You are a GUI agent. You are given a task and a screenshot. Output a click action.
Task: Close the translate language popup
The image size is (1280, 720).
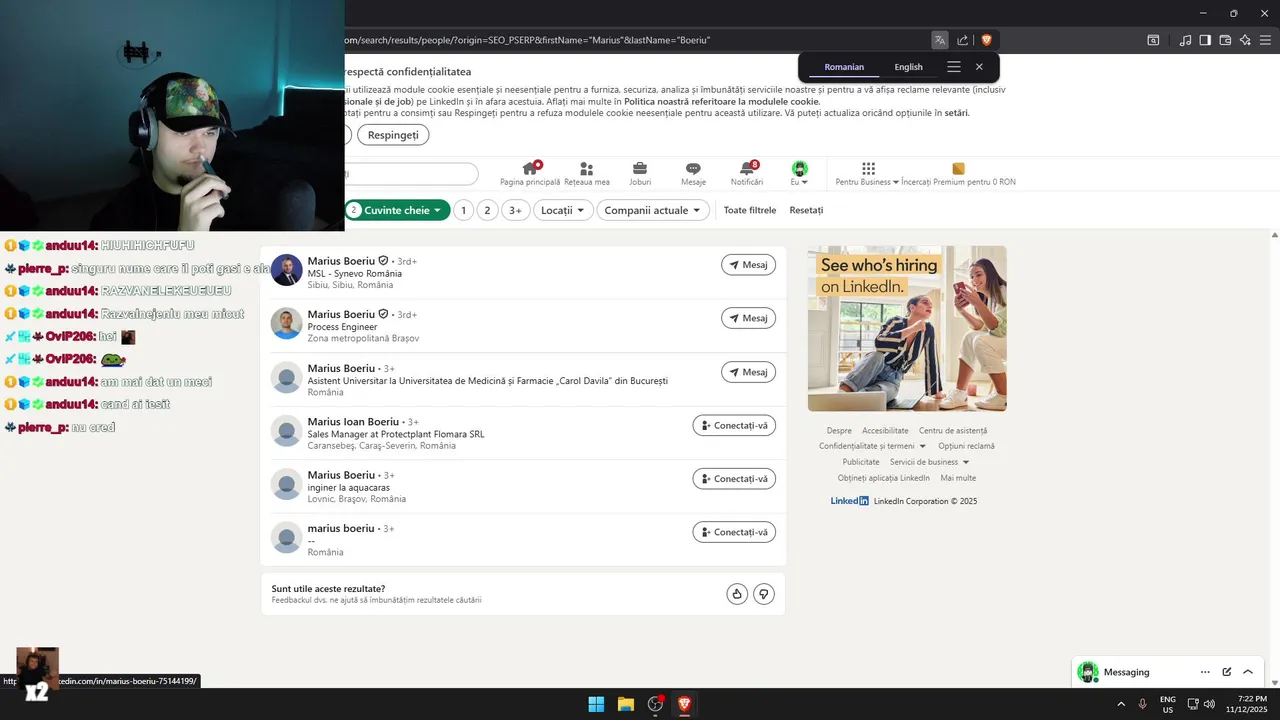click(x=979, y=67)
